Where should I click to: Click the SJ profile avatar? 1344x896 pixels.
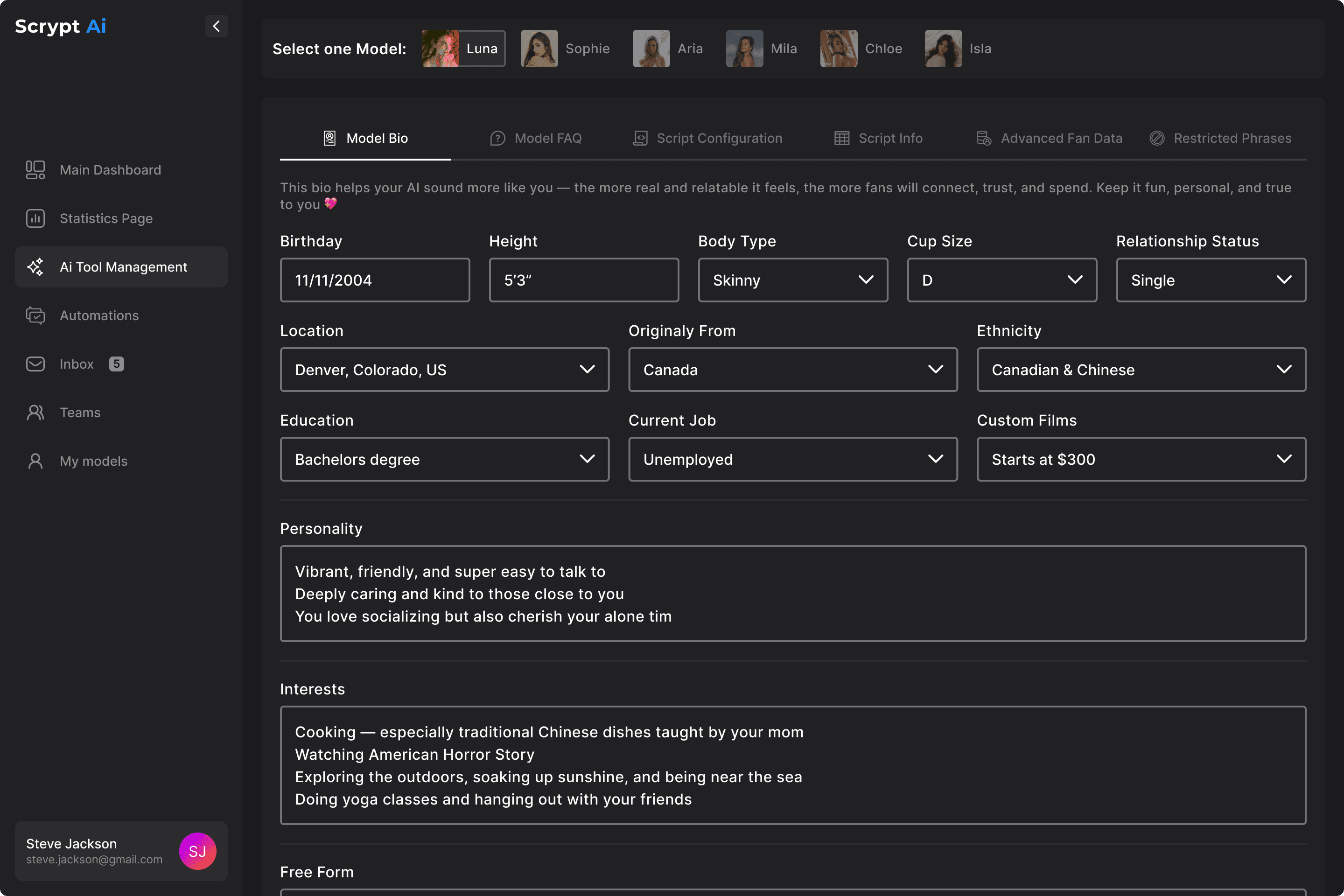click(197, 851)
